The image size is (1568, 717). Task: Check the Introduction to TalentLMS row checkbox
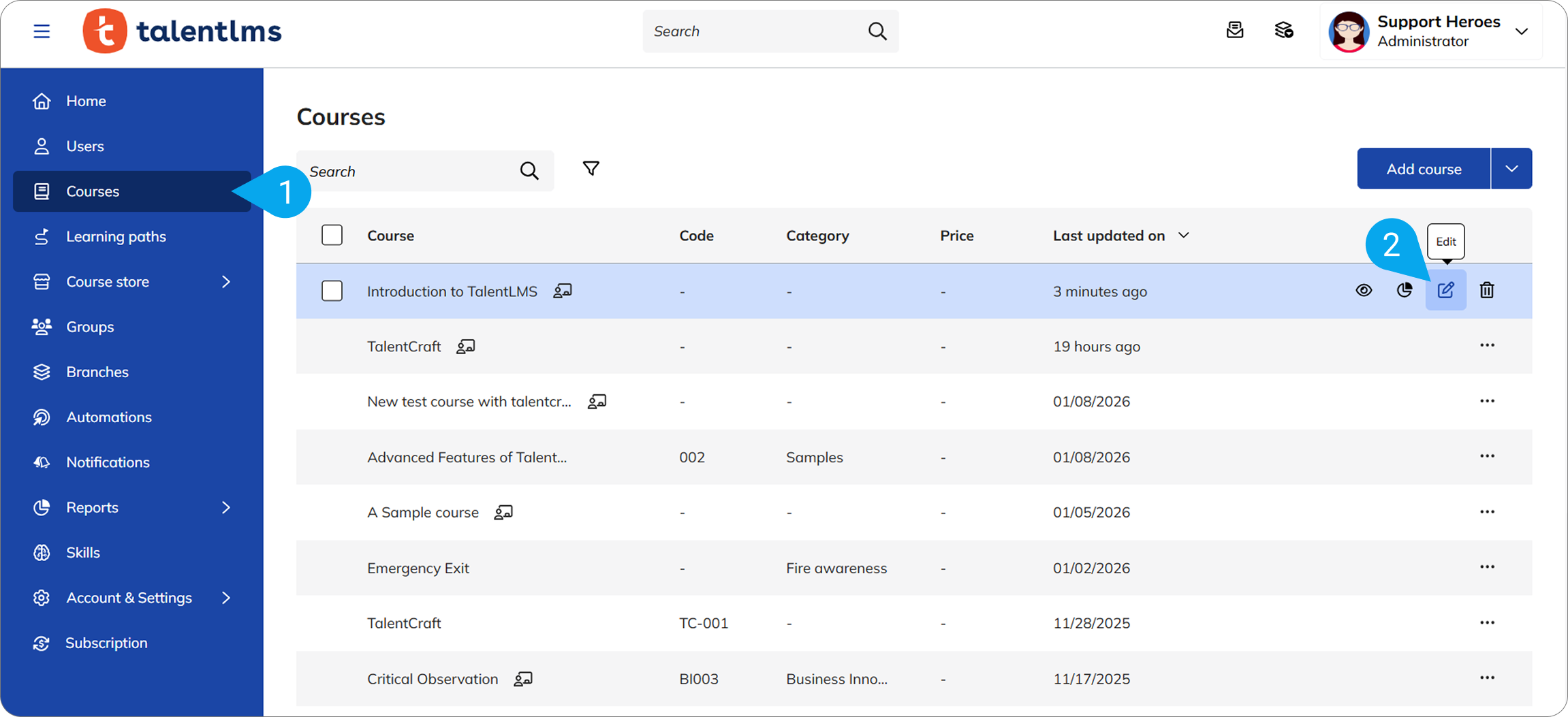click(x=332, y=291)
